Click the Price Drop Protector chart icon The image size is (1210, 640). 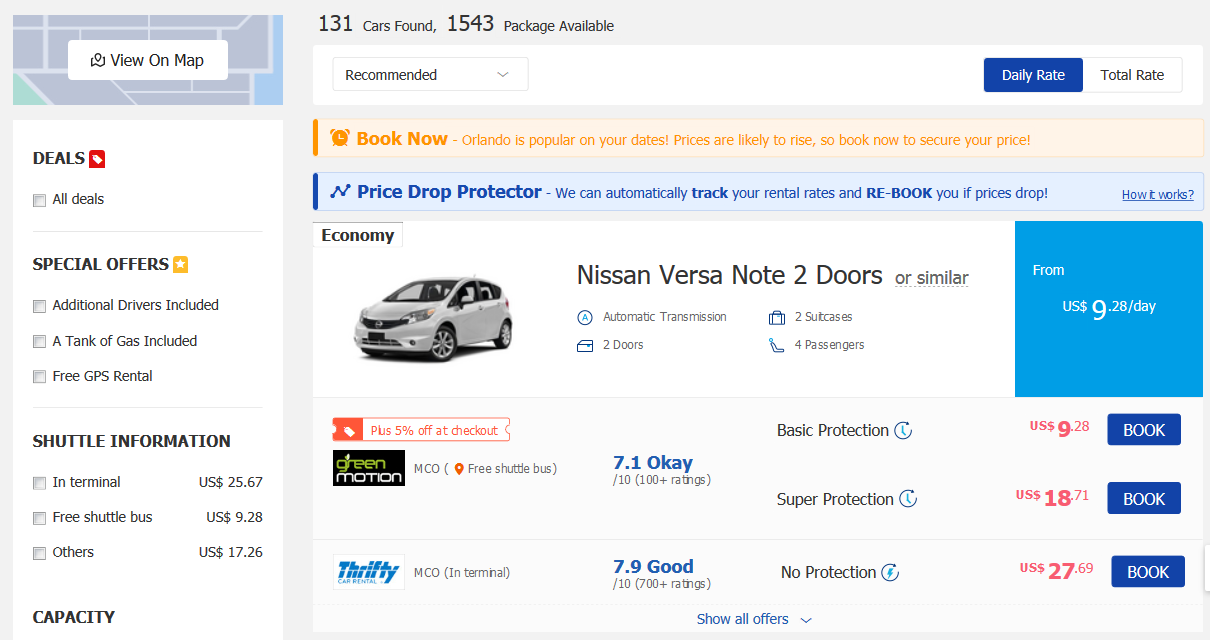pos(341,192)
